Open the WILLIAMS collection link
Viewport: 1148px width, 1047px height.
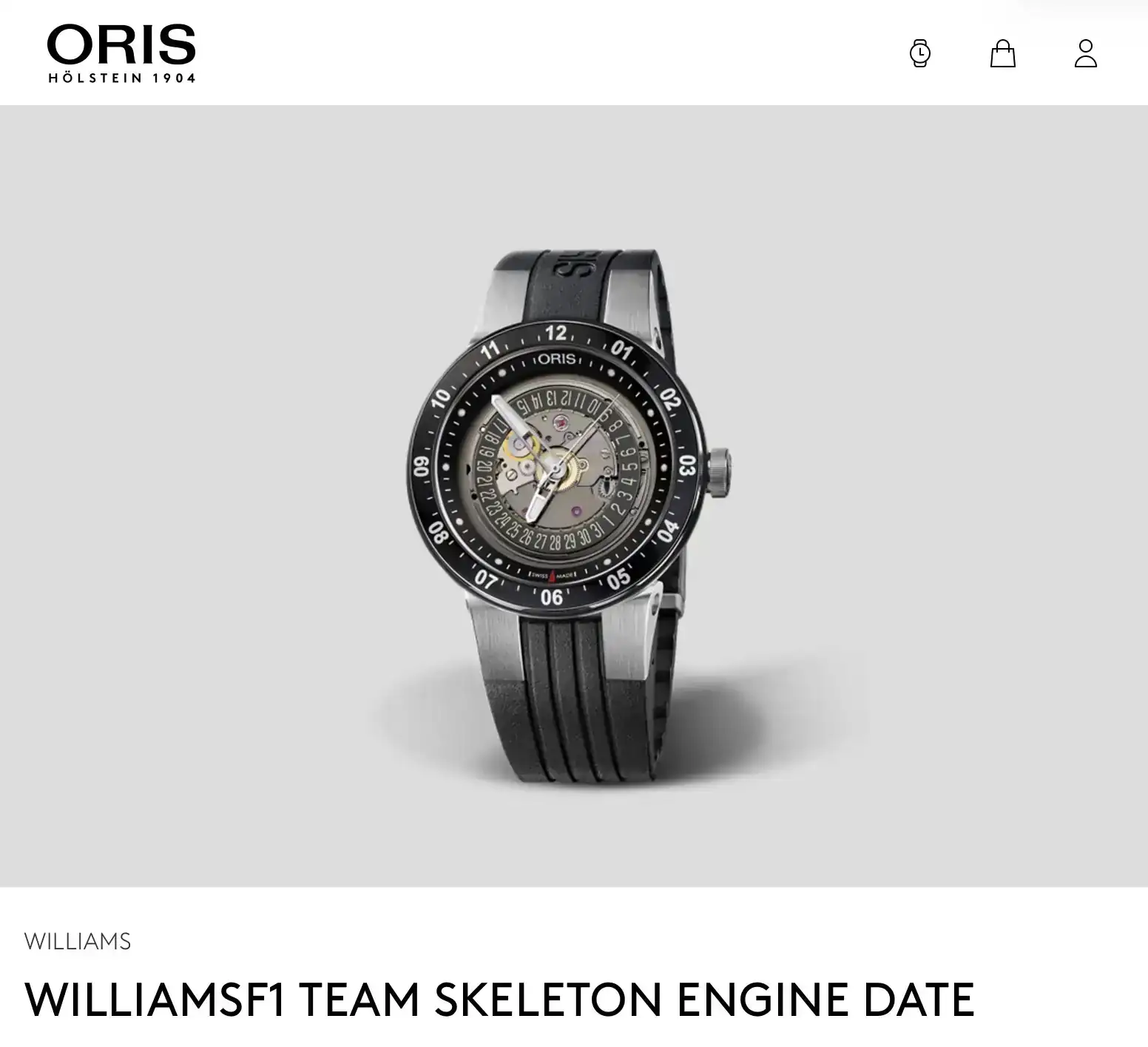click(78, 941)
